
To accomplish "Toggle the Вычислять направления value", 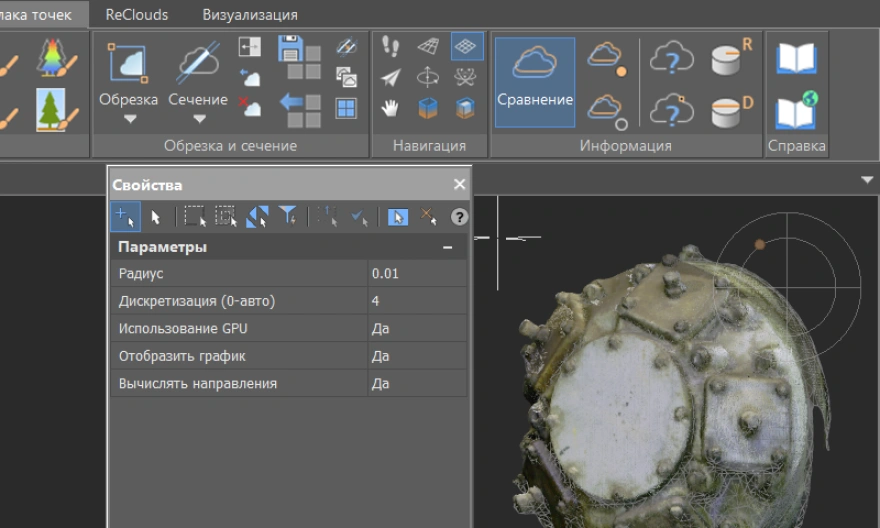I will pyautogui.click(x=417, y=383).
